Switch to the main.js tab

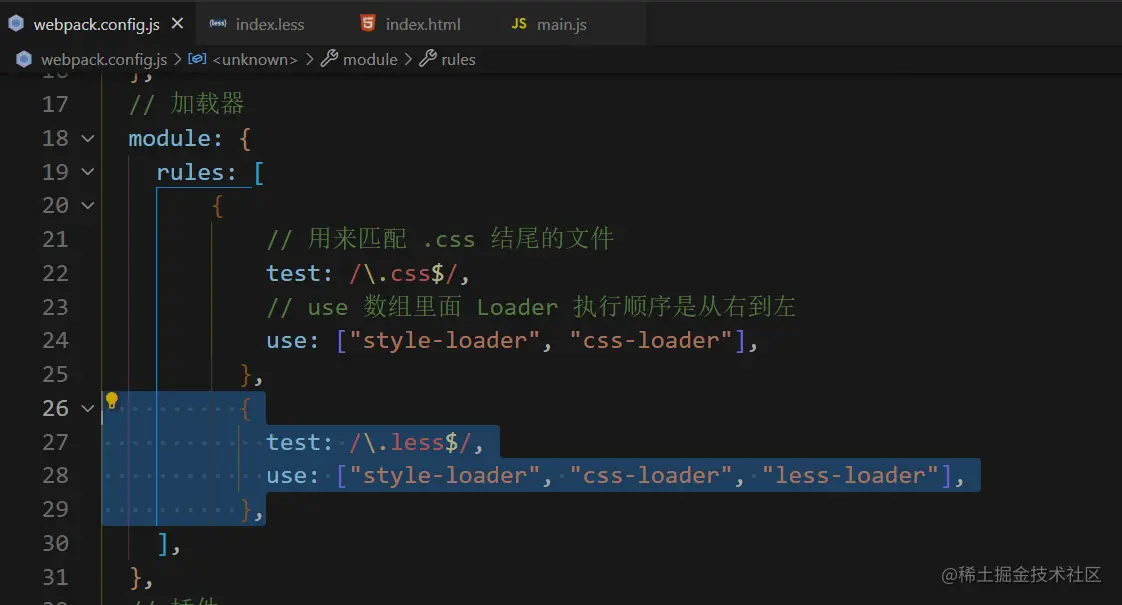pos(562,24)
